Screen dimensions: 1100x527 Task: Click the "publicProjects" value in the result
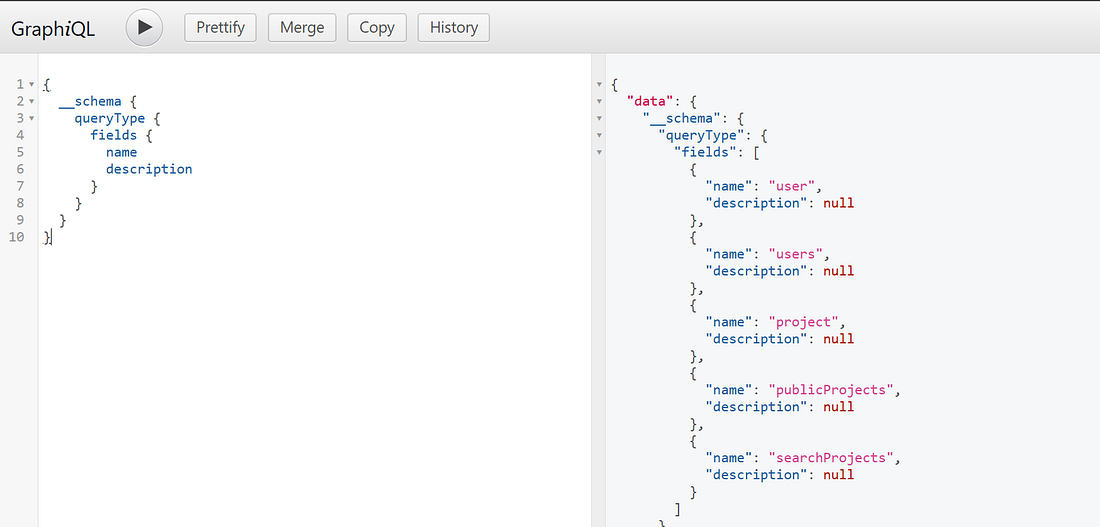pyautogui.click(x=831, y=389)
